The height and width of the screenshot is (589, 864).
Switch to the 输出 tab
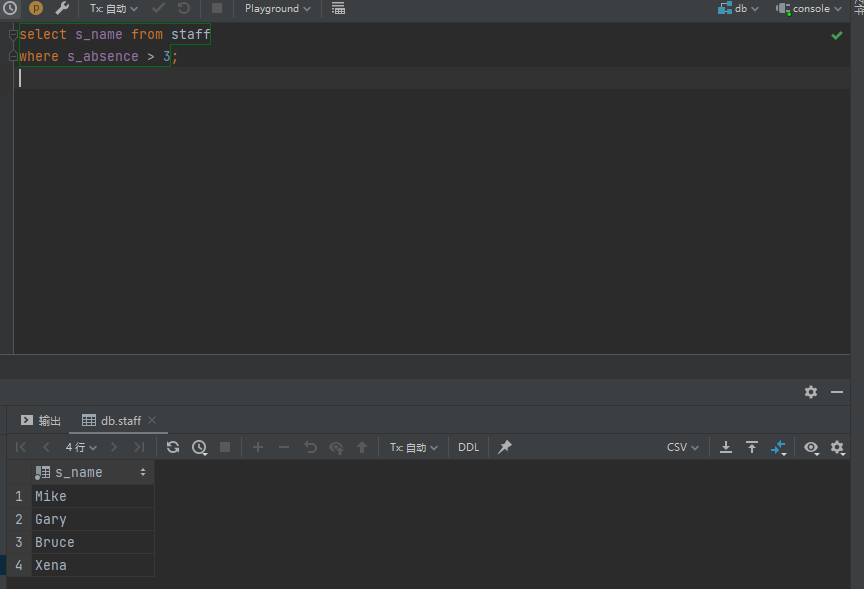41,420
